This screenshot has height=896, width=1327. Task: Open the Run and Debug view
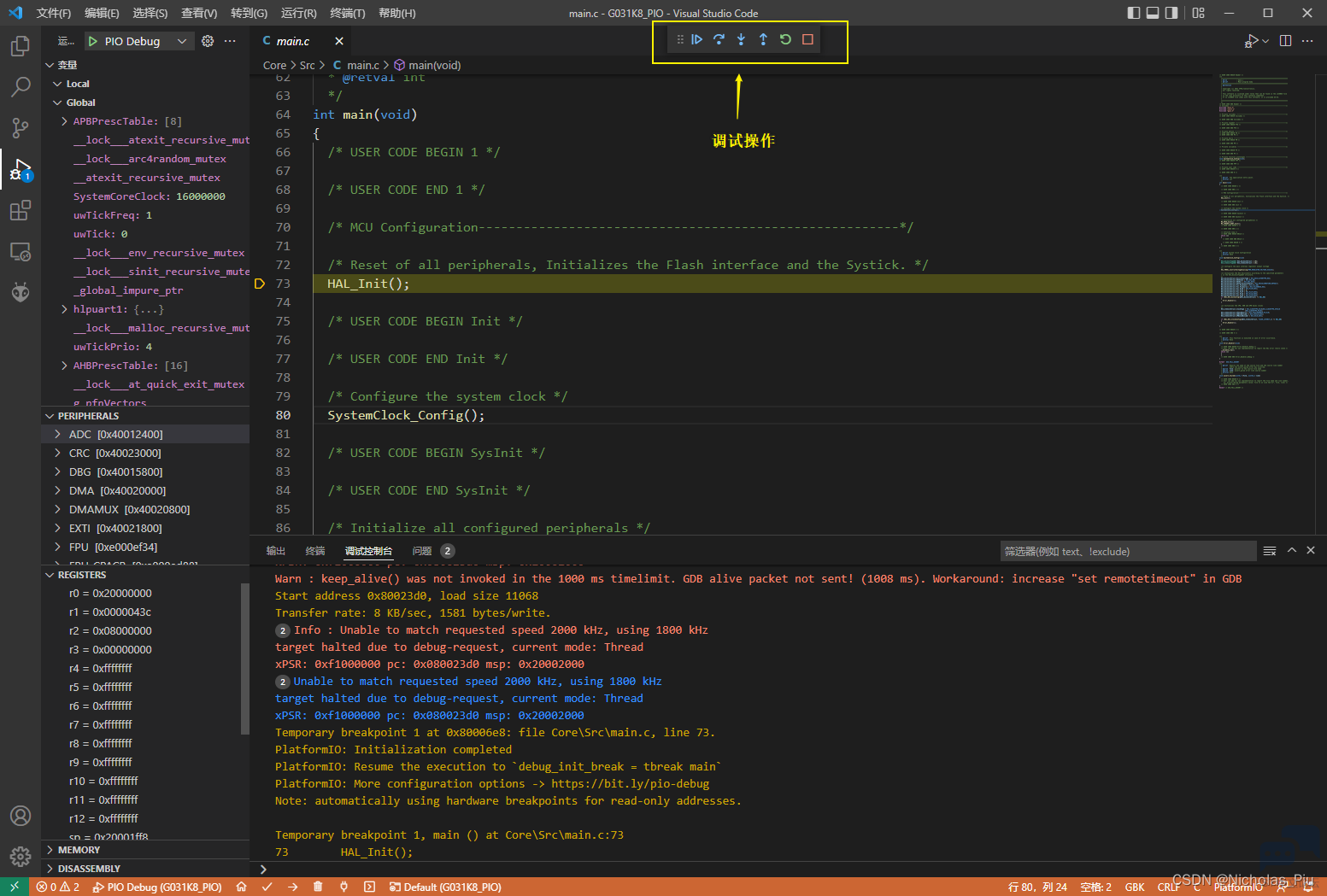tap(21, 169)
